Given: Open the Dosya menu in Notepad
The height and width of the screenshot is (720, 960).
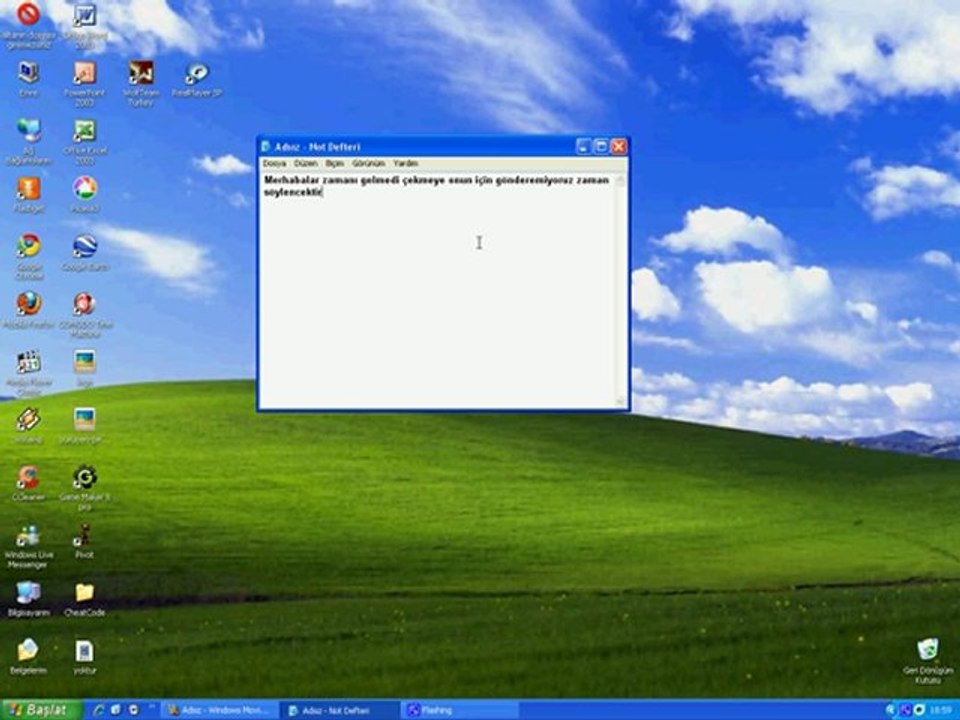Looking at the screenshot, I should click(274, 163).
